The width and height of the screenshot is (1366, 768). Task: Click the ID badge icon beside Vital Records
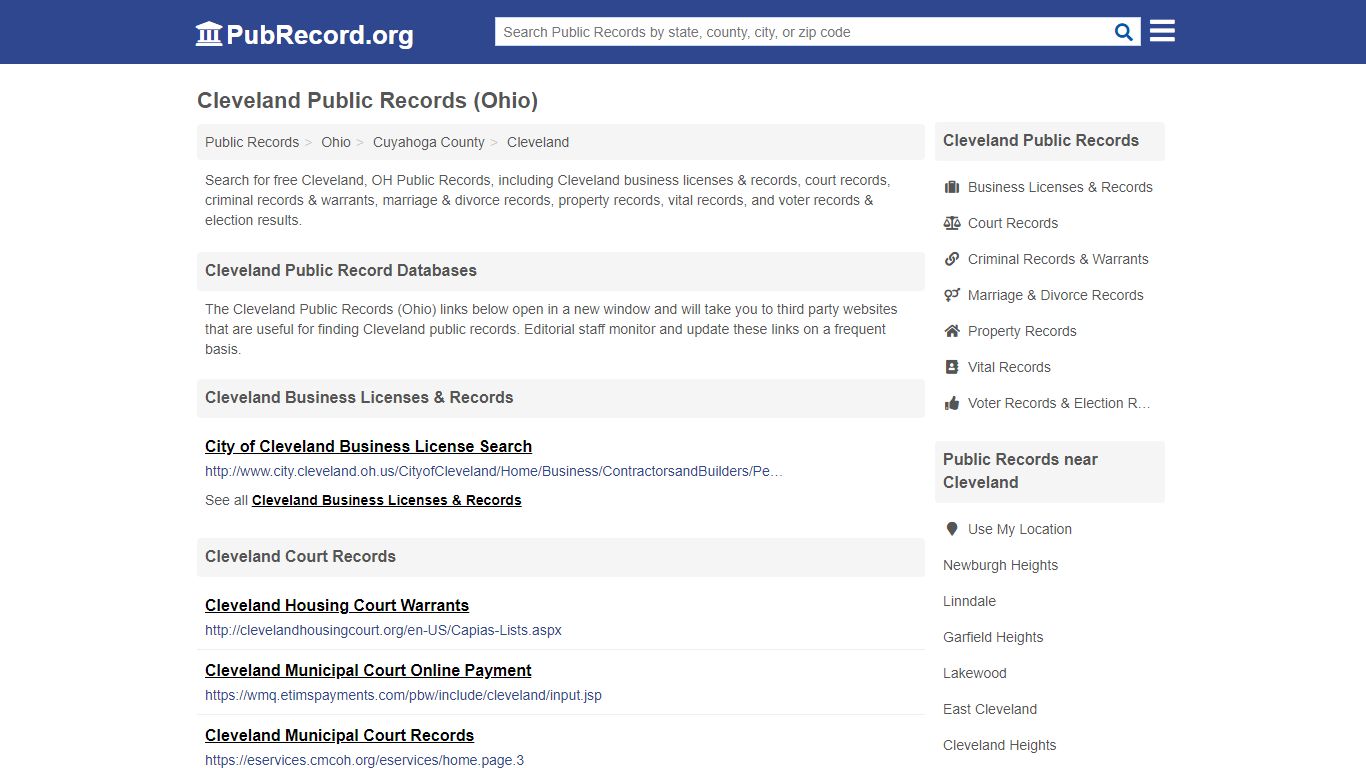pos(952,367)
